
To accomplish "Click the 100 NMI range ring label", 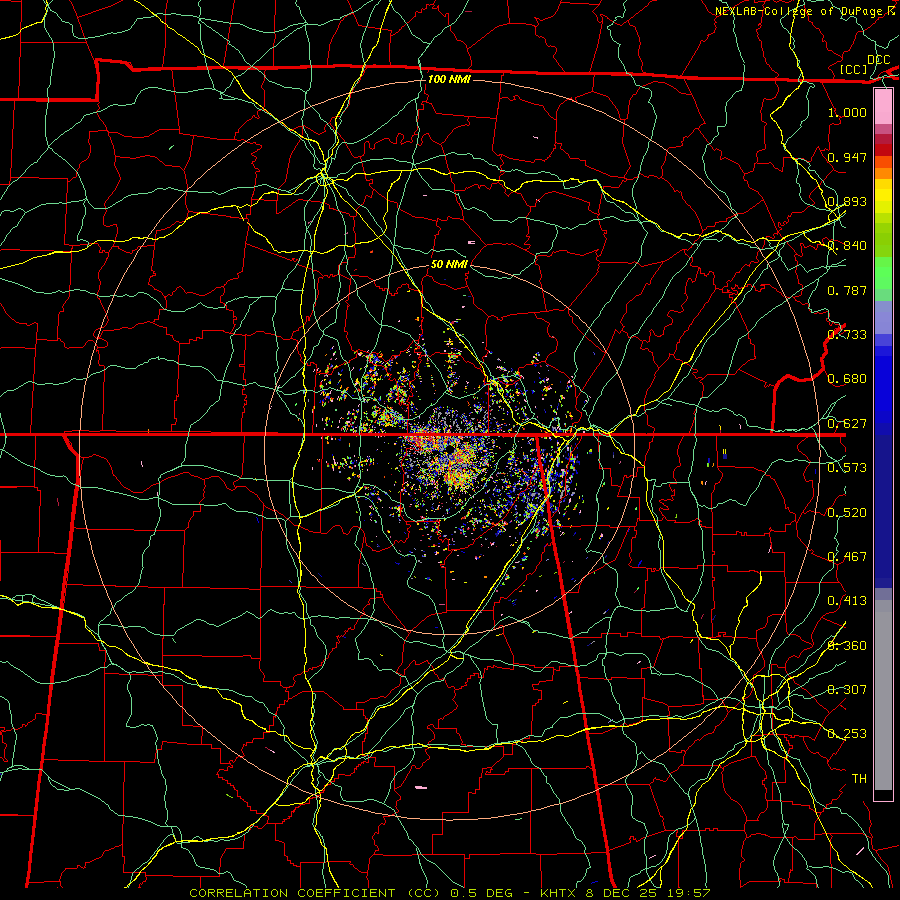I will coord(449,79).
